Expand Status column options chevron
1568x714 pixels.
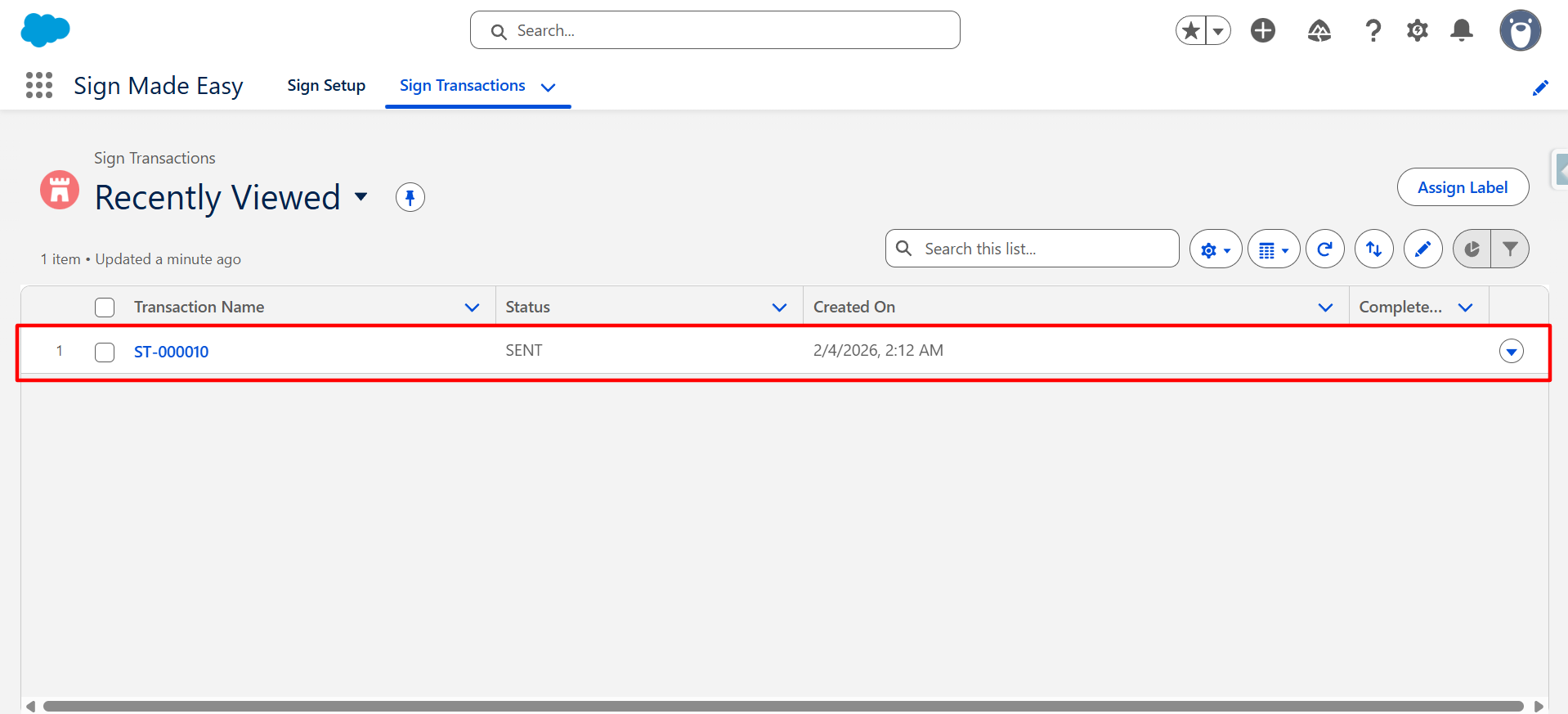coord(779,308)
